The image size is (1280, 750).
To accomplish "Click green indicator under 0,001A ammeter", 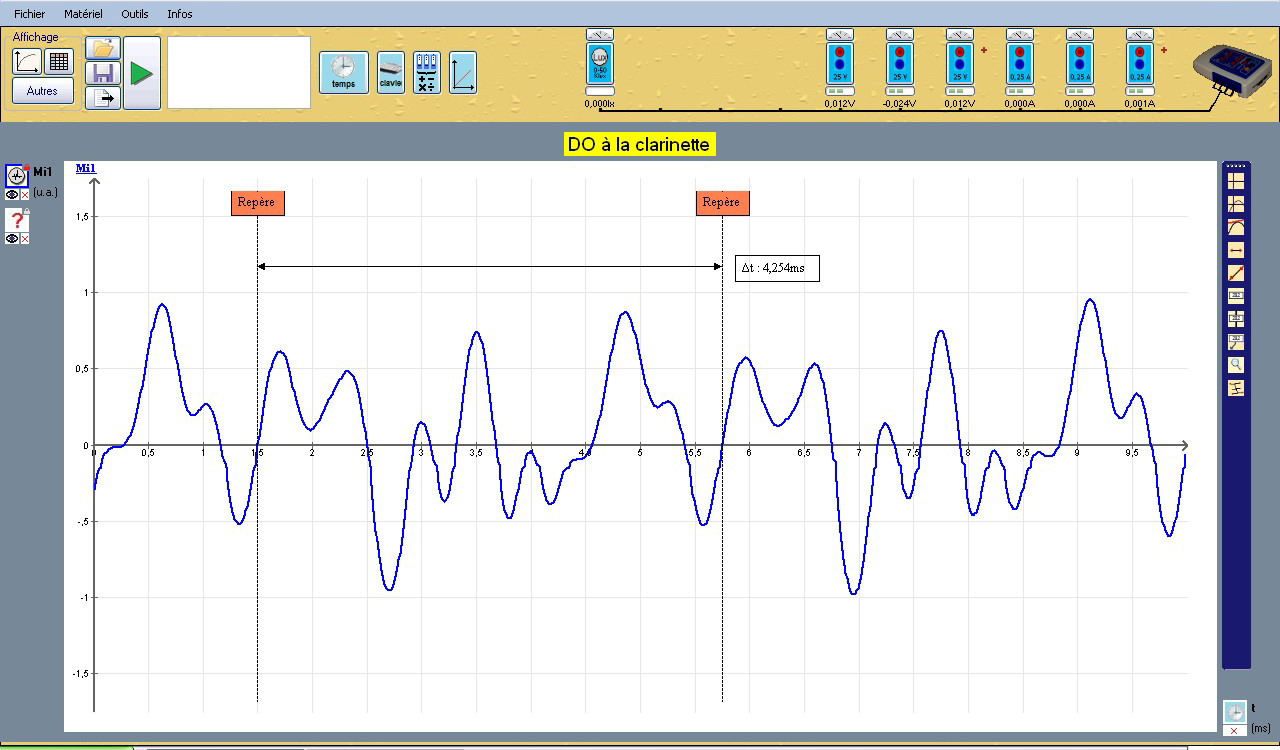I will point(1140,91).
